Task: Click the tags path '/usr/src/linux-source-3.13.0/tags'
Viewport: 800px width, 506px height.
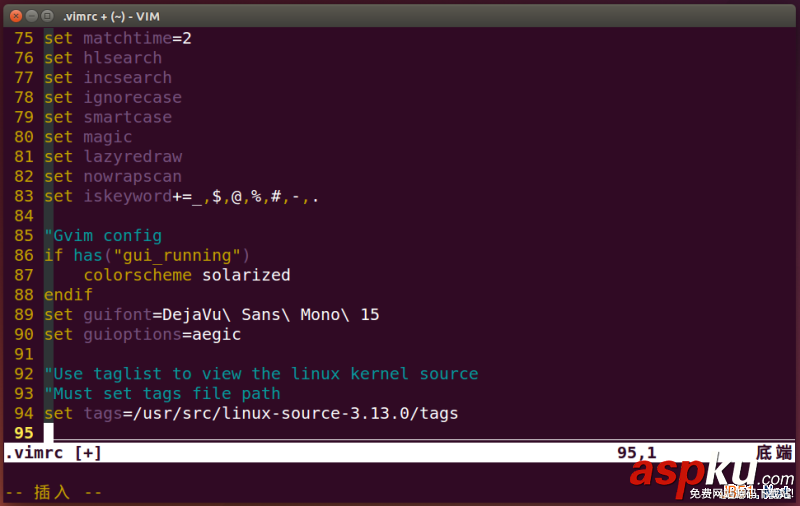Action: pos(296,414)
